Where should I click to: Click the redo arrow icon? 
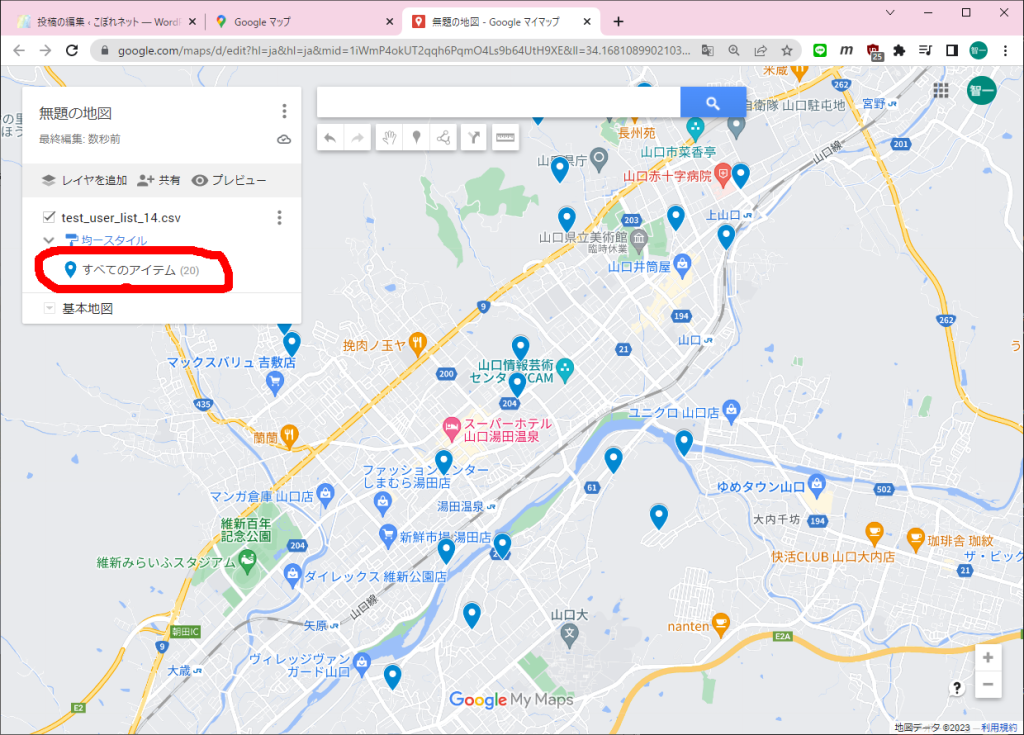pos(357,137)
